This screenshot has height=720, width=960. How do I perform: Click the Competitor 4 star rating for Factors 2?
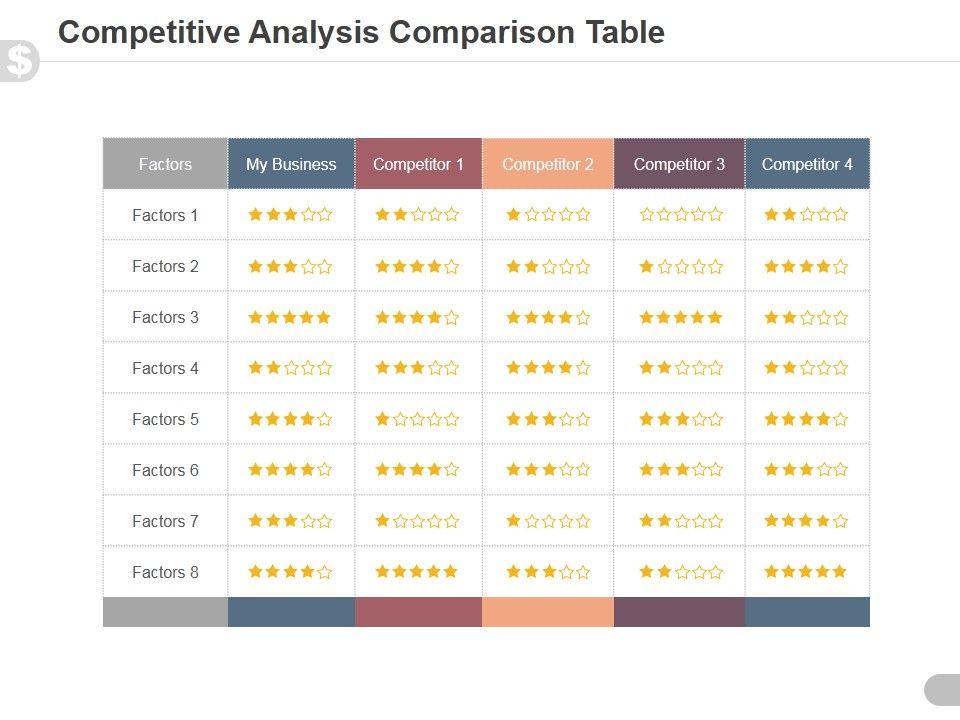805,266
